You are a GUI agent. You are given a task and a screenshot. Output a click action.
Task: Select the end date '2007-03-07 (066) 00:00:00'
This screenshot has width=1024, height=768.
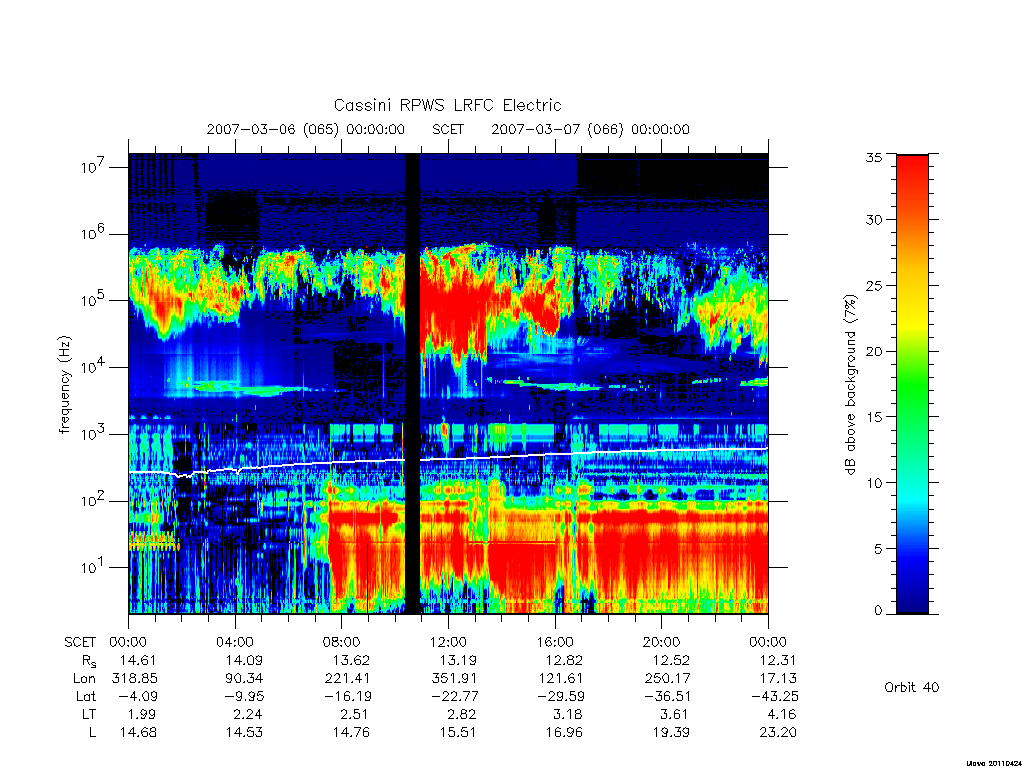590,129
